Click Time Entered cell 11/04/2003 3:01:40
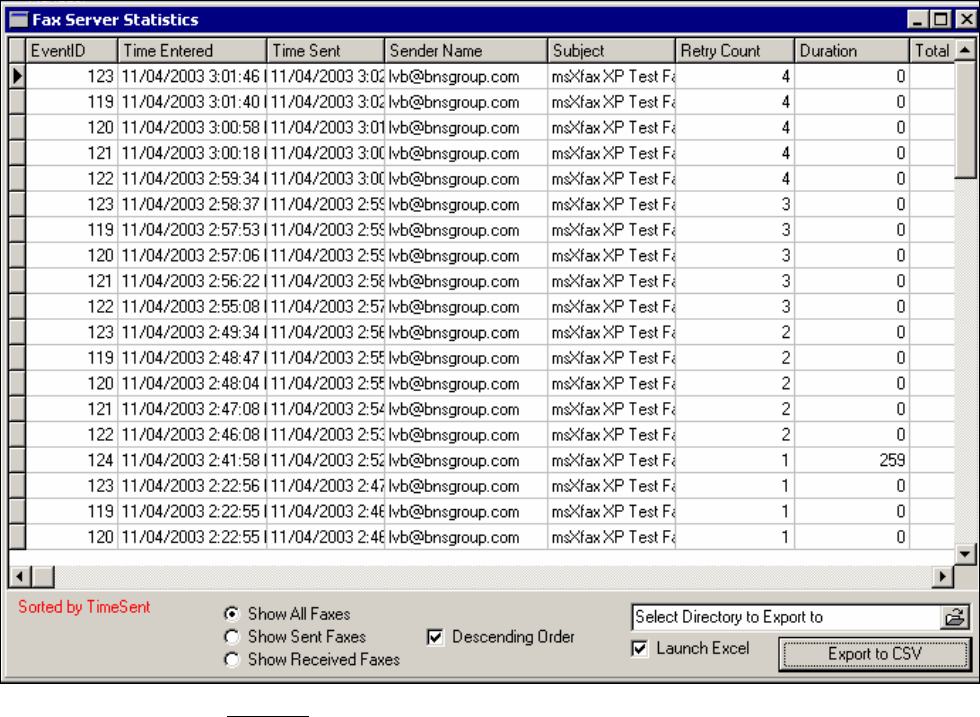980x717 pixels. click(x=192, y=102)
